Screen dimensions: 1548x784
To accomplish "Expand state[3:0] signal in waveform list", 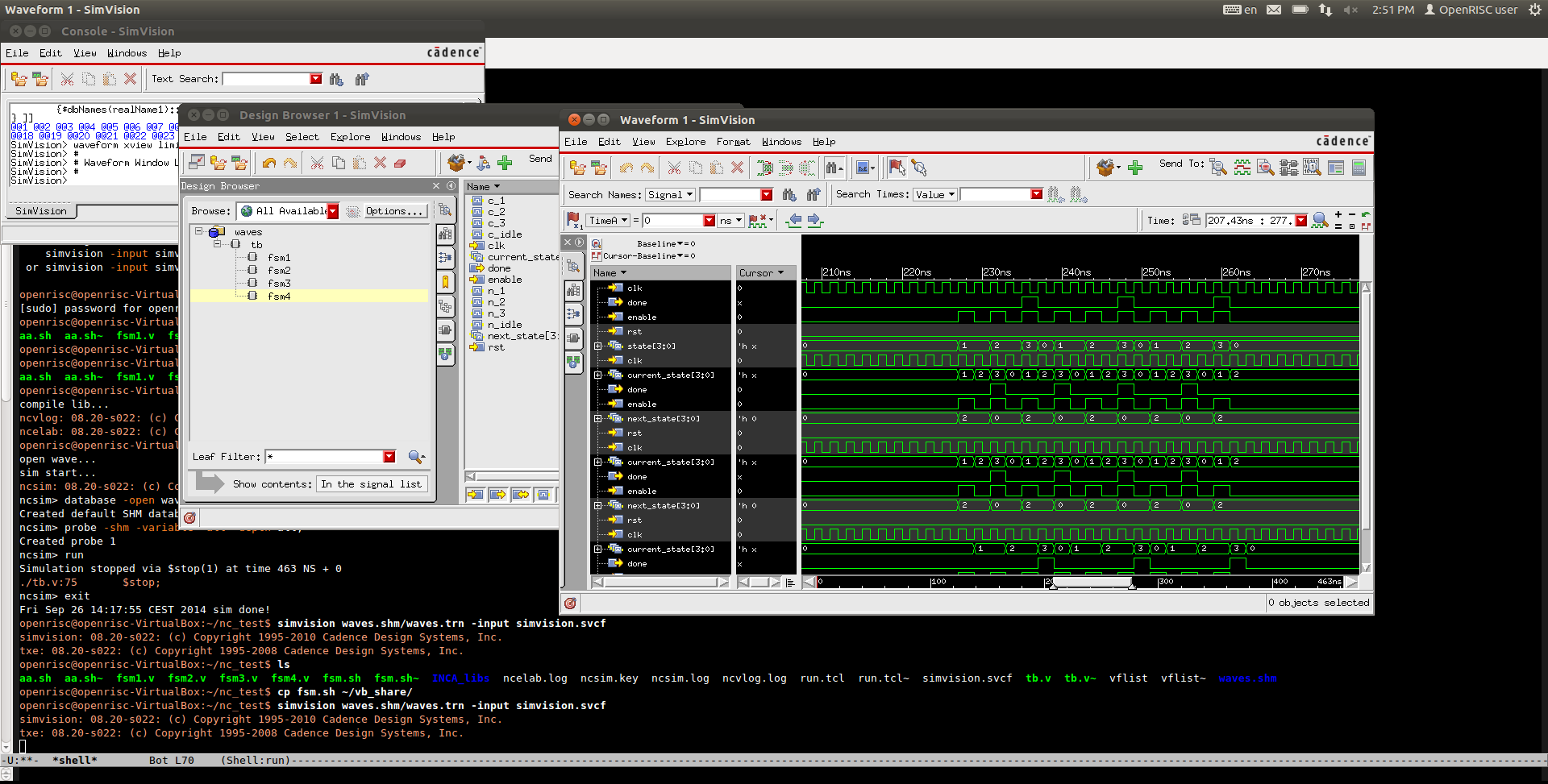I will pyautogui.click(x=598, y=346).
